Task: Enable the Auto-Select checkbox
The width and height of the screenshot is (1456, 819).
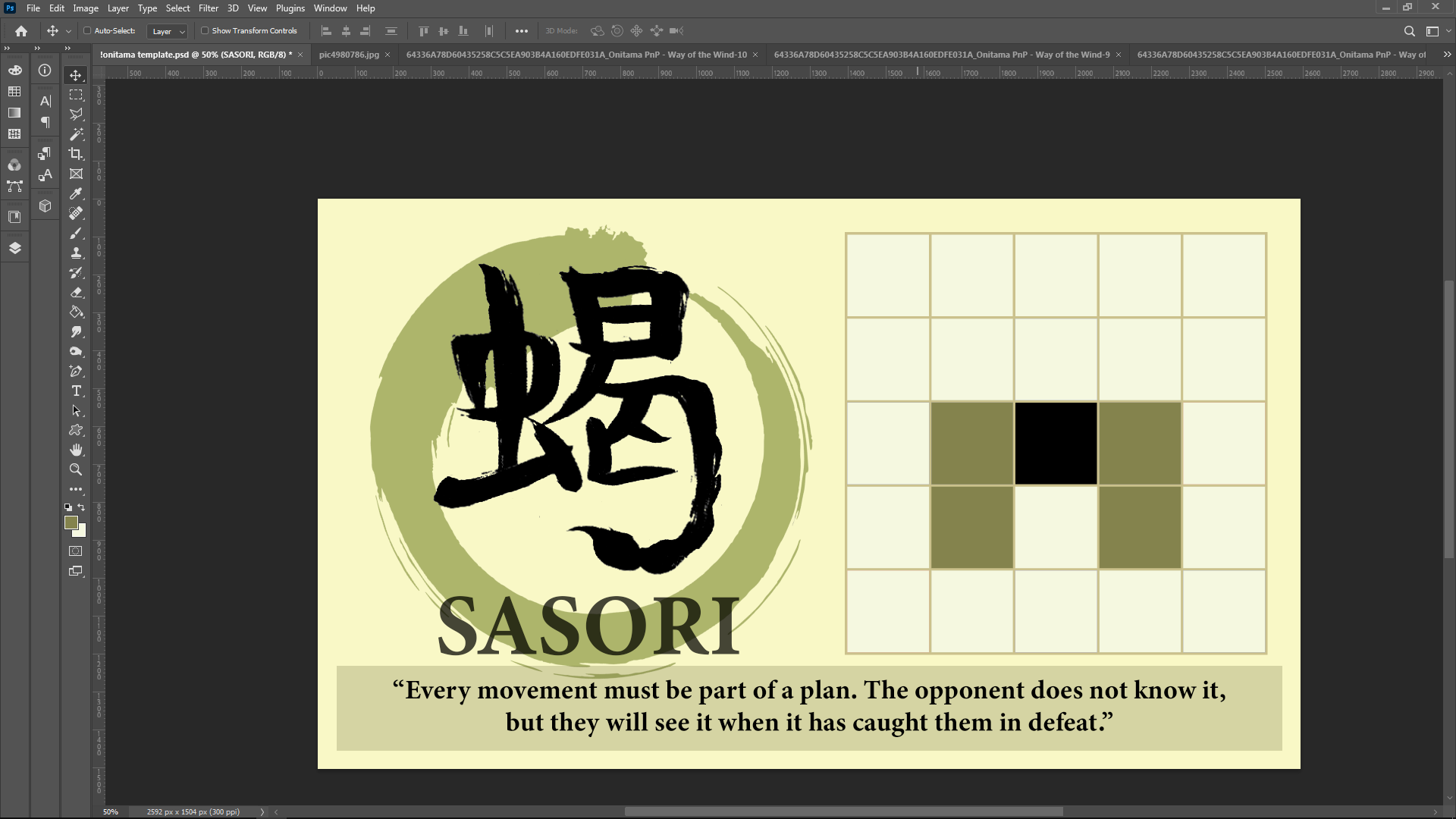Action: point(87,31)
